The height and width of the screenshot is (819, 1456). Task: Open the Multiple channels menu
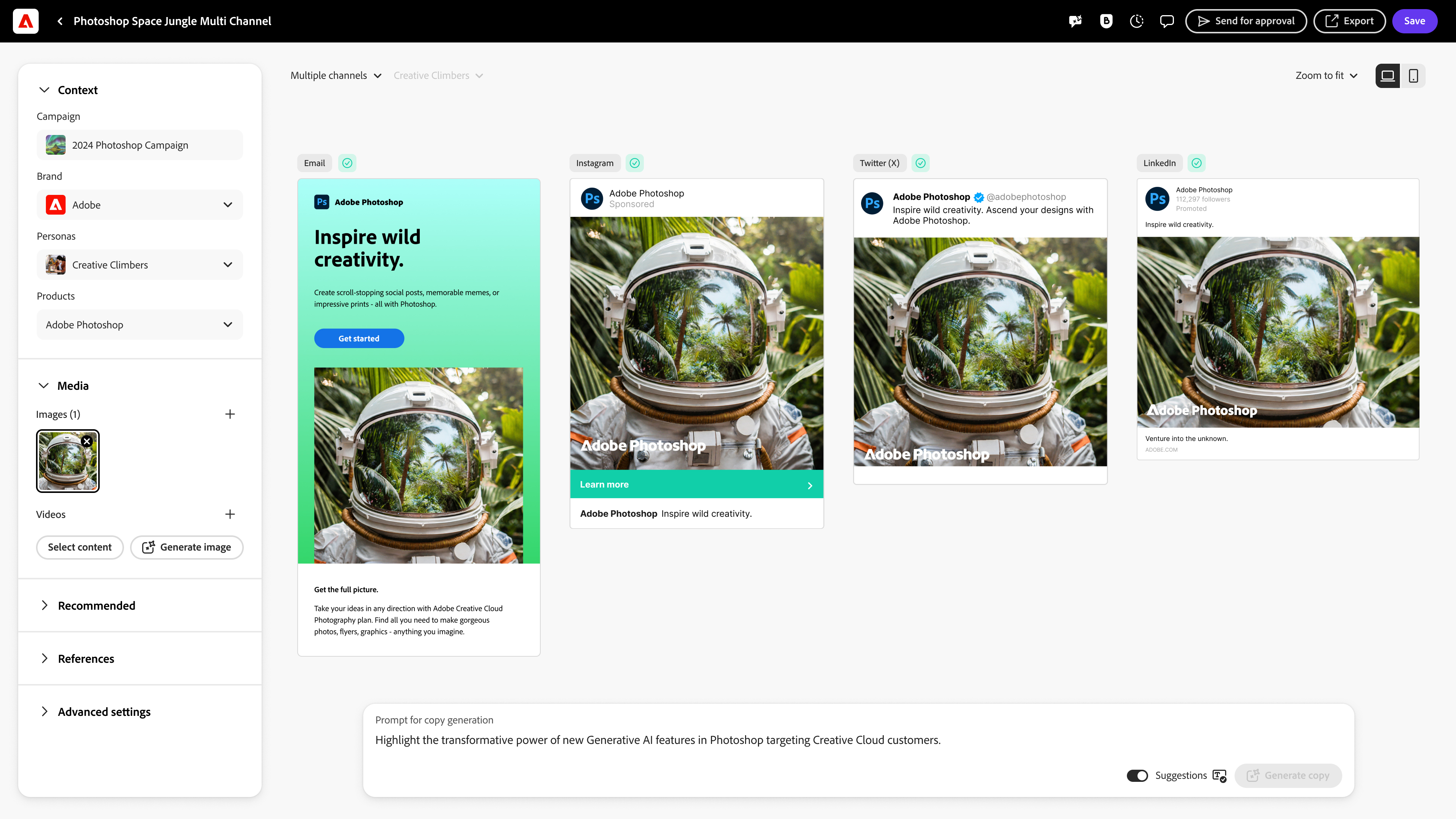(x=336, y=76)
